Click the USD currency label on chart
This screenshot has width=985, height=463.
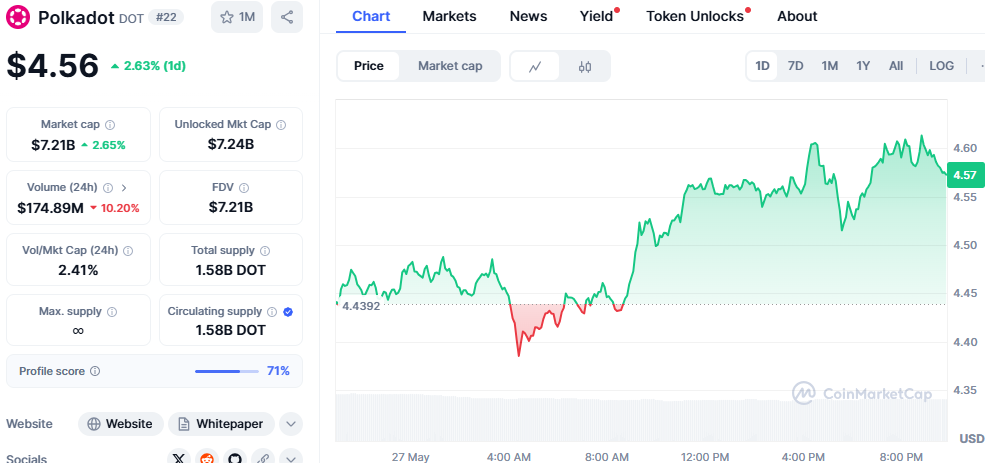[x=972, y=438]
